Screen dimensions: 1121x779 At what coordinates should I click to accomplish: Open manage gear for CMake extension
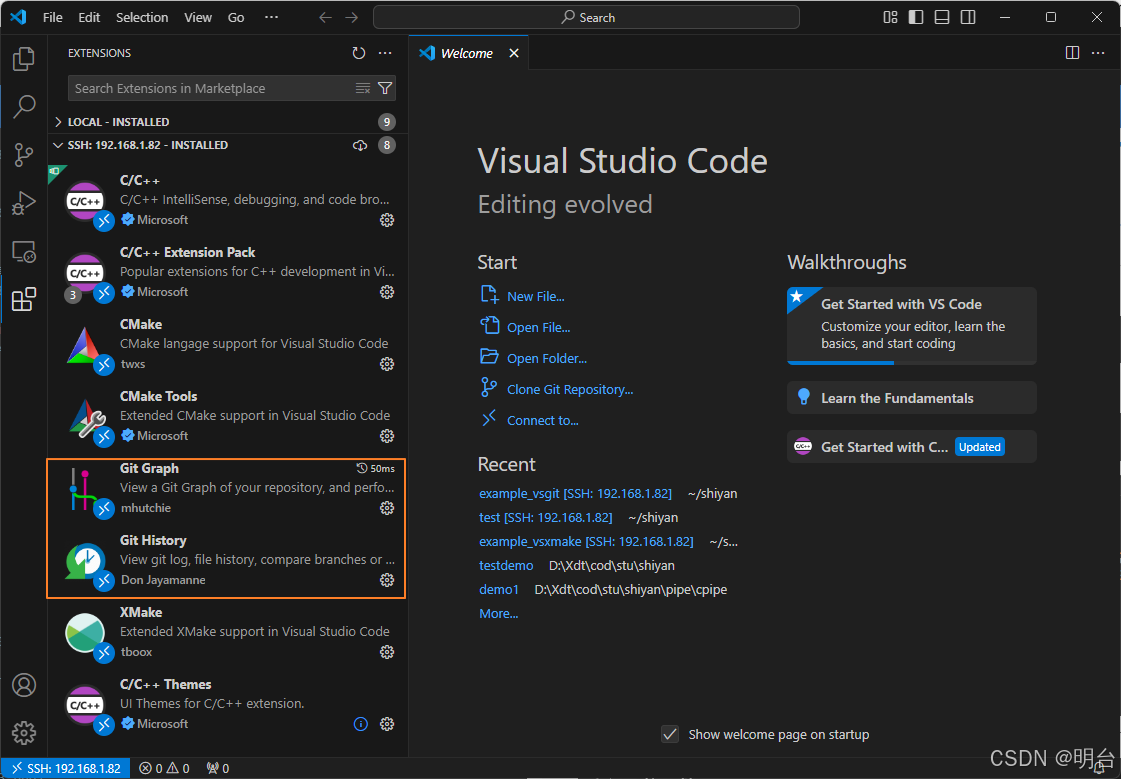pos(387,364)
